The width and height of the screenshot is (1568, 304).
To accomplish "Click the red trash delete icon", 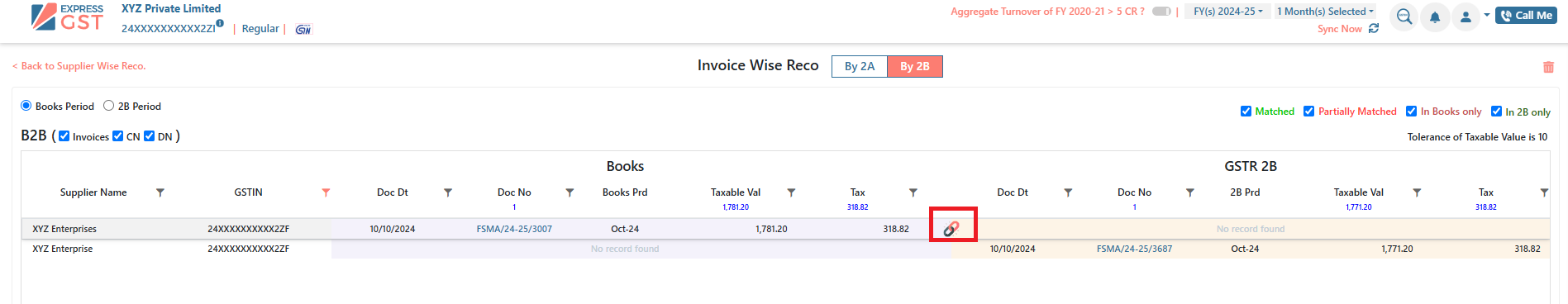I will (1548, 67).
